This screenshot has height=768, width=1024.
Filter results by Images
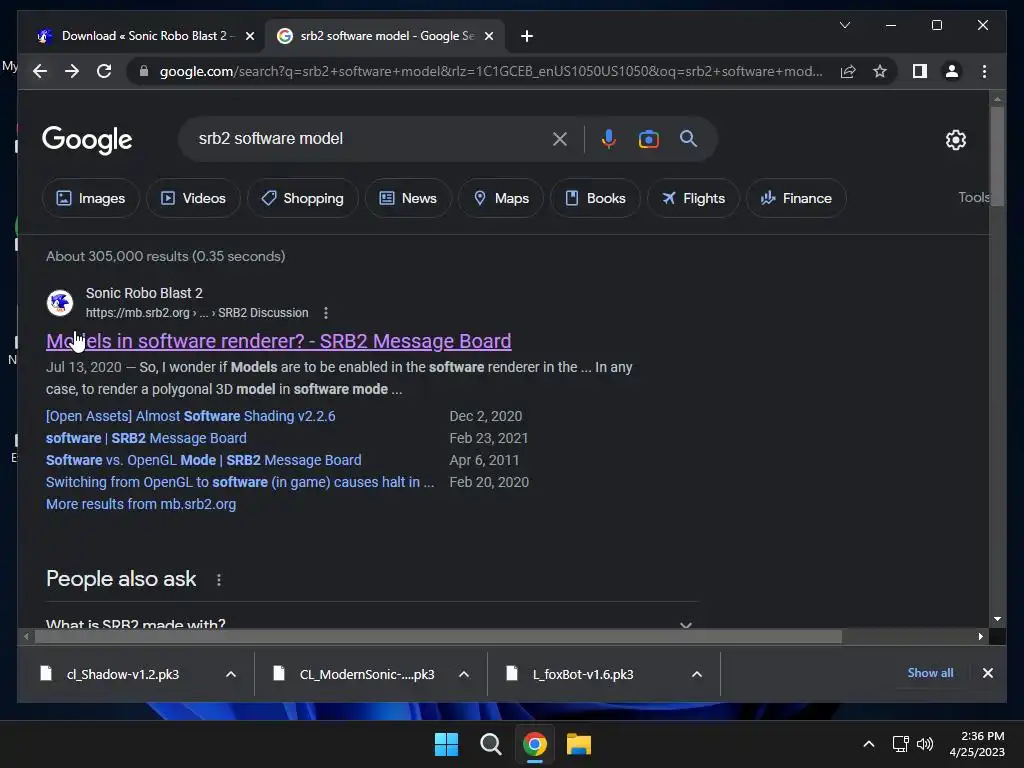[x=91, y=198]
